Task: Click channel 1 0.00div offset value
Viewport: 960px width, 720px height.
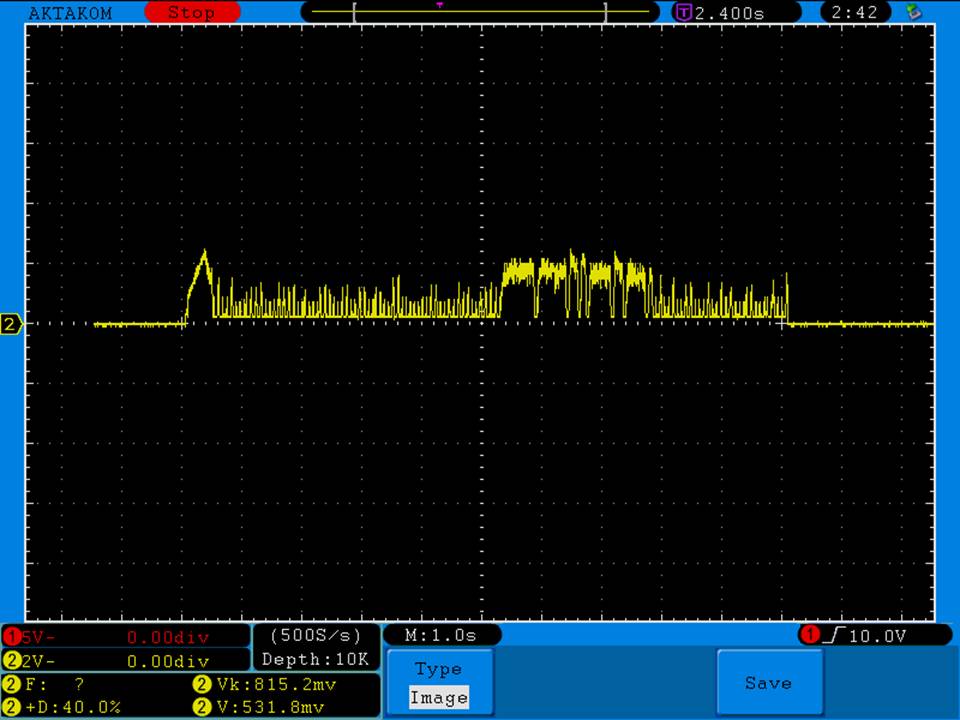Action: click(168, 637)
